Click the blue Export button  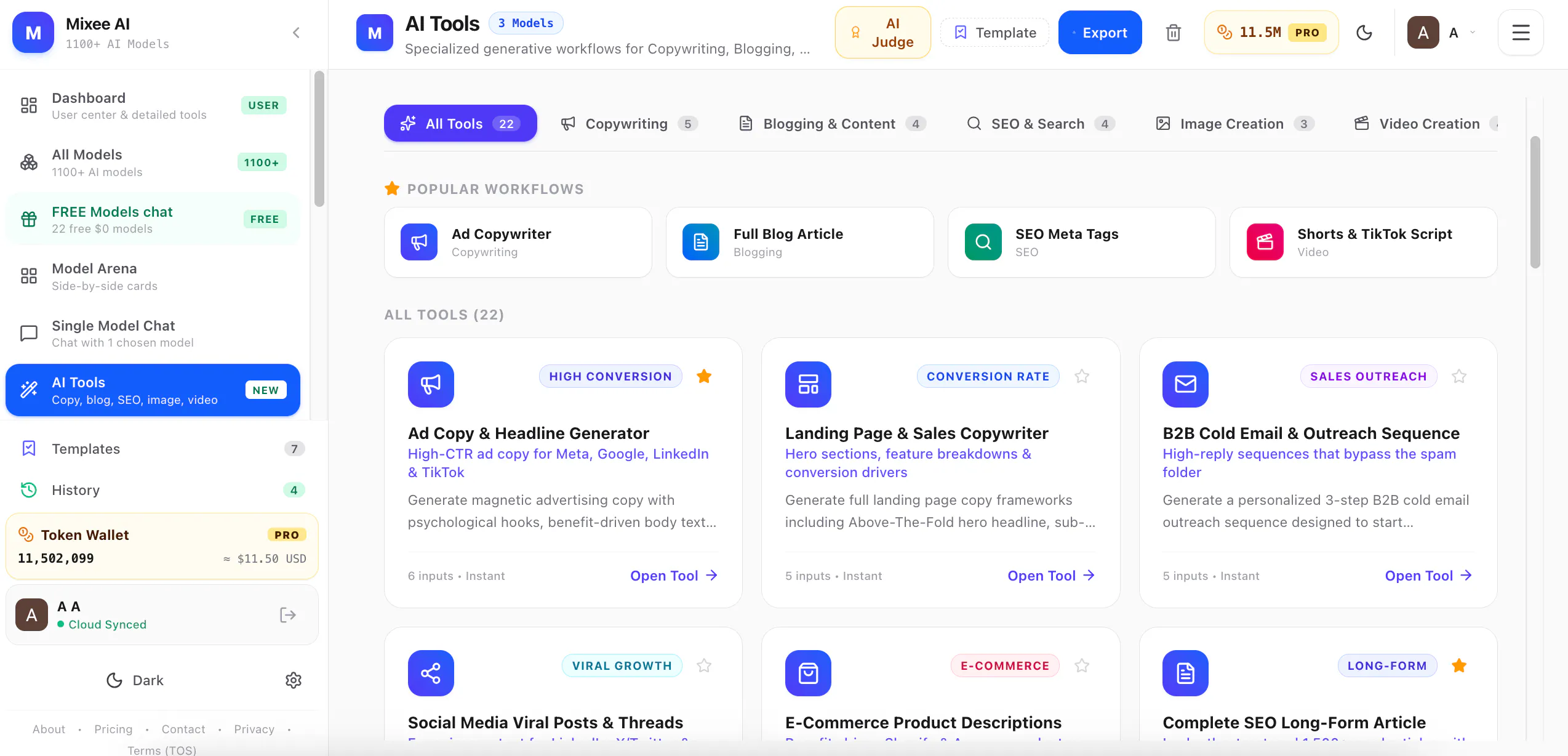[x=1100, y=33]
